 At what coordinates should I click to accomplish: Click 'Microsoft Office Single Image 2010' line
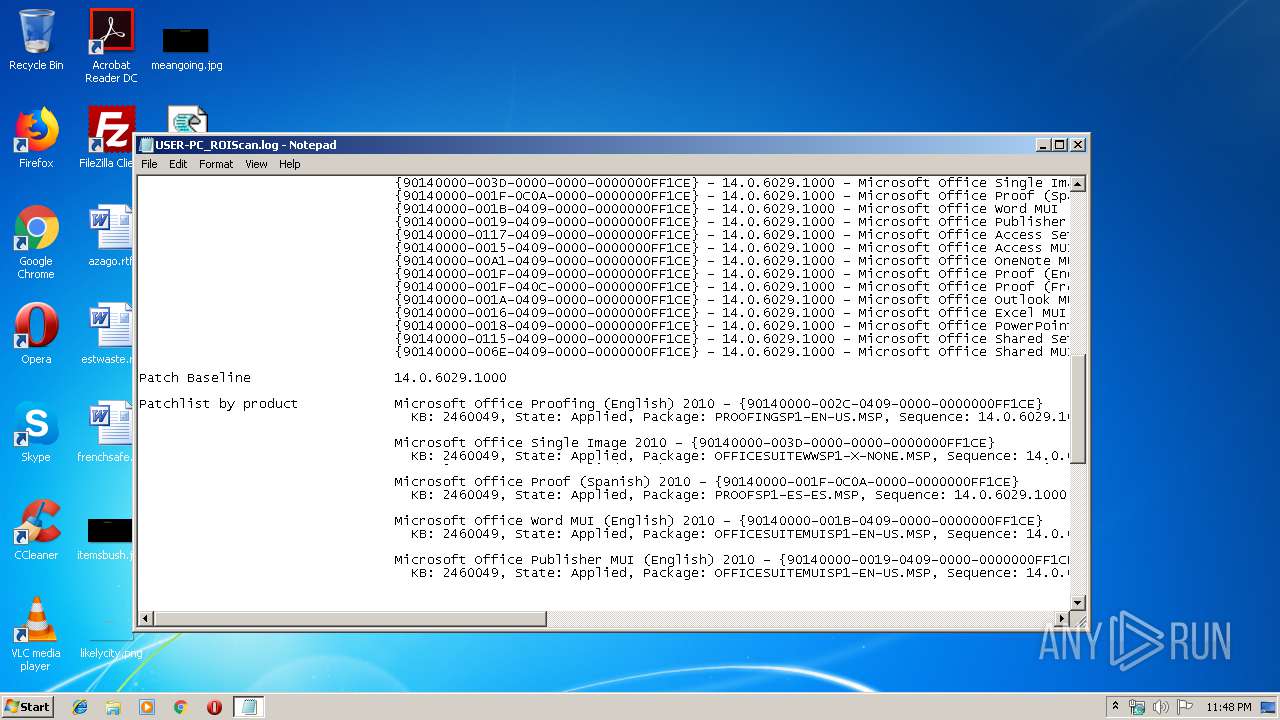pos(694,443)
